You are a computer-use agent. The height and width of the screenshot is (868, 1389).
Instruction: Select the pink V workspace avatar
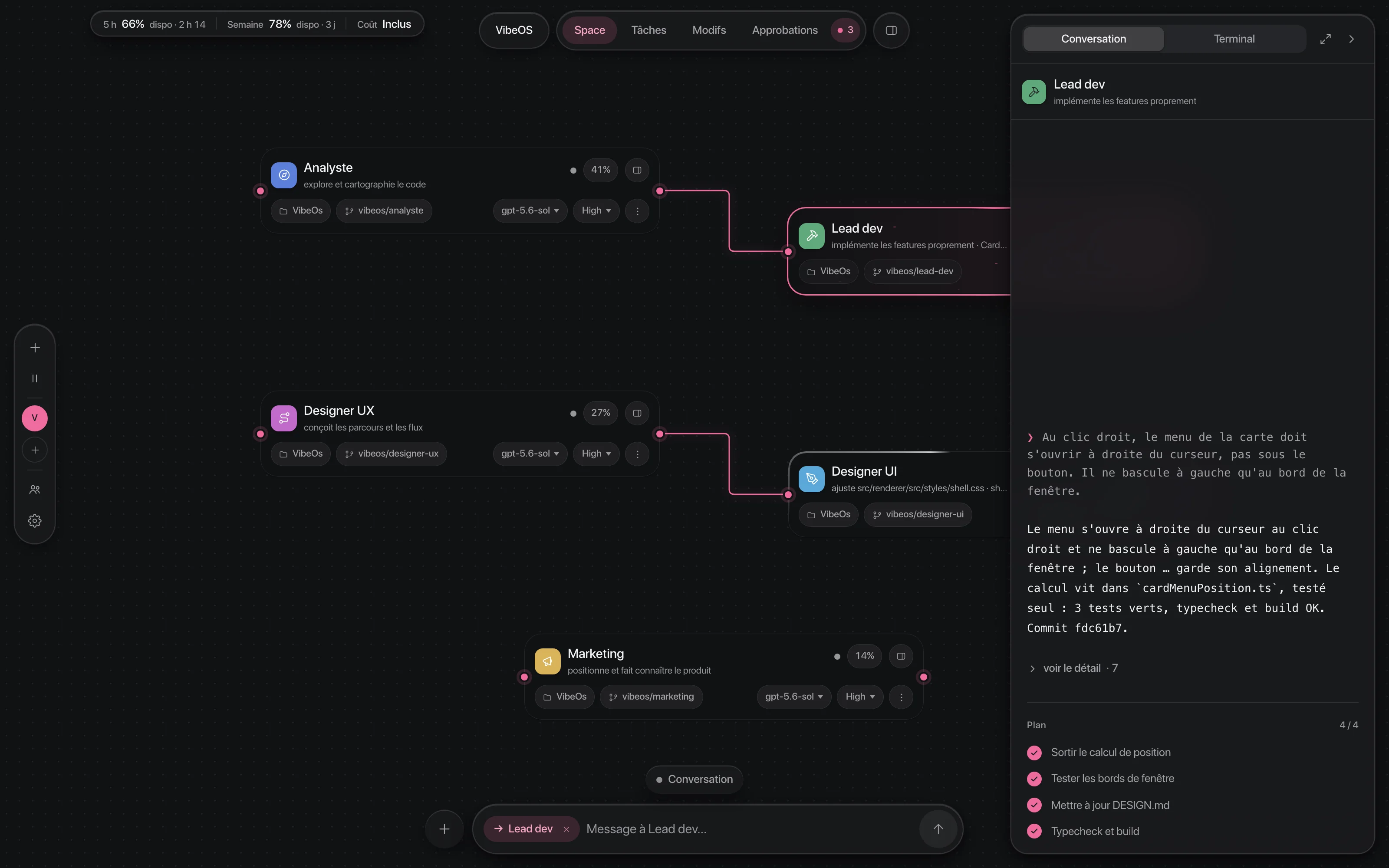(x=35, y=418)
